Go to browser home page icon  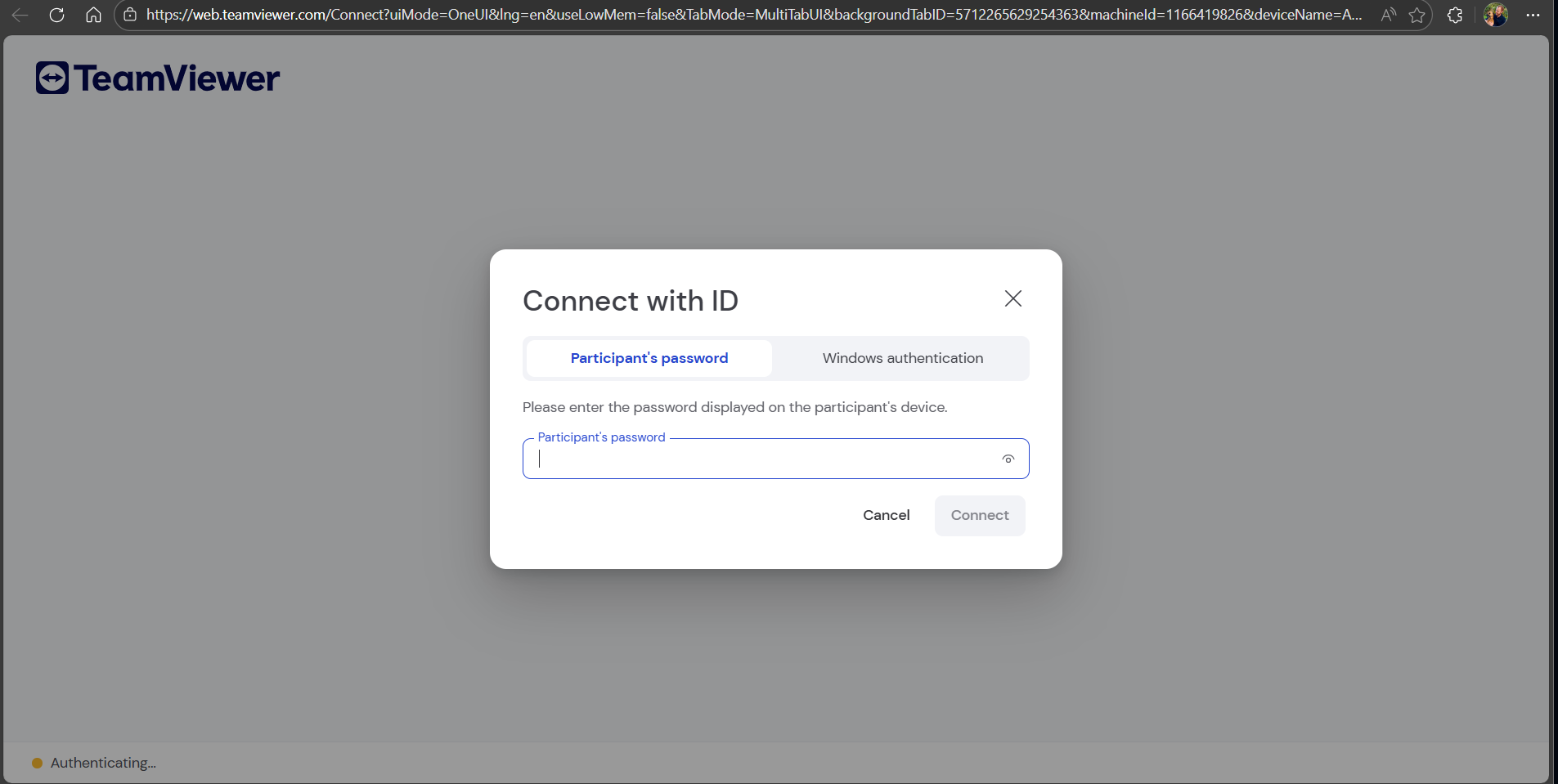coord(93,15)
